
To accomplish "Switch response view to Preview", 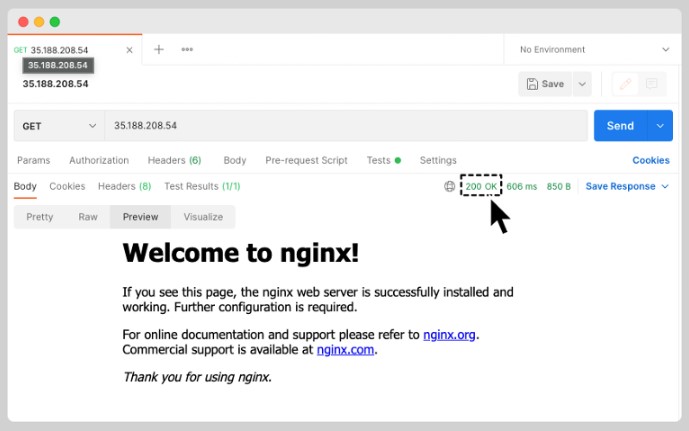I will click(x=141, y=217).
